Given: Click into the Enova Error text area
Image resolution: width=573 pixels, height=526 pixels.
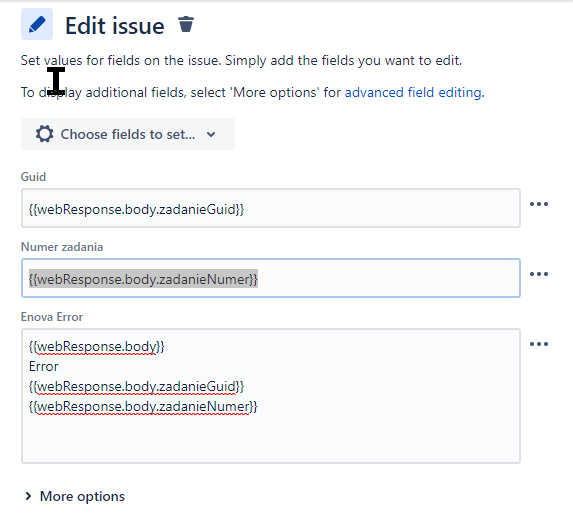Looking at the screenshot, I should pos(271,396).
